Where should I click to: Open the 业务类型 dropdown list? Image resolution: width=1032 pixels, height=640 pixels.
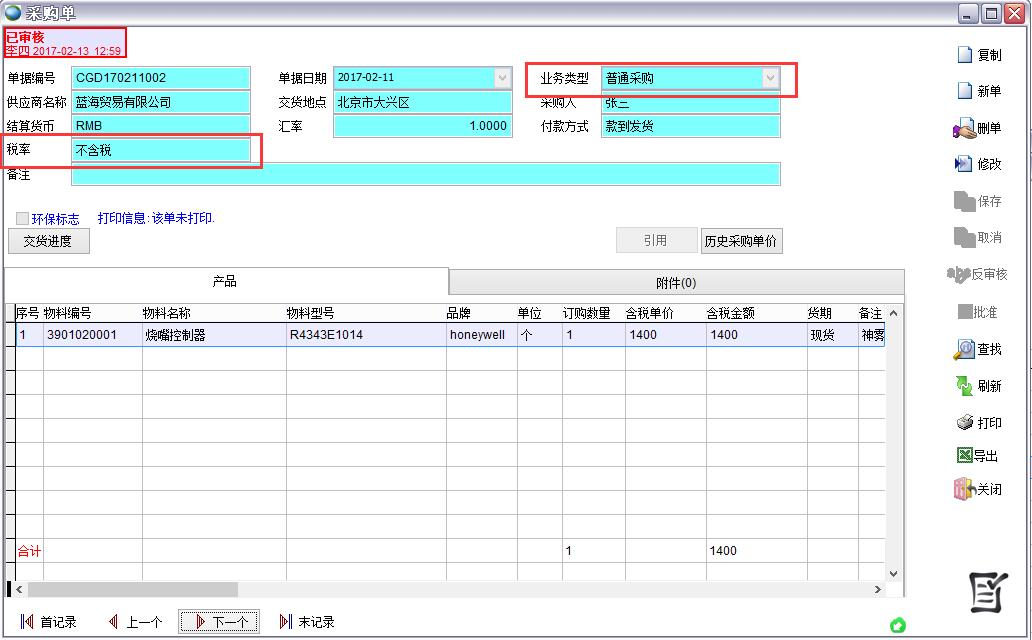click(770, 78)
